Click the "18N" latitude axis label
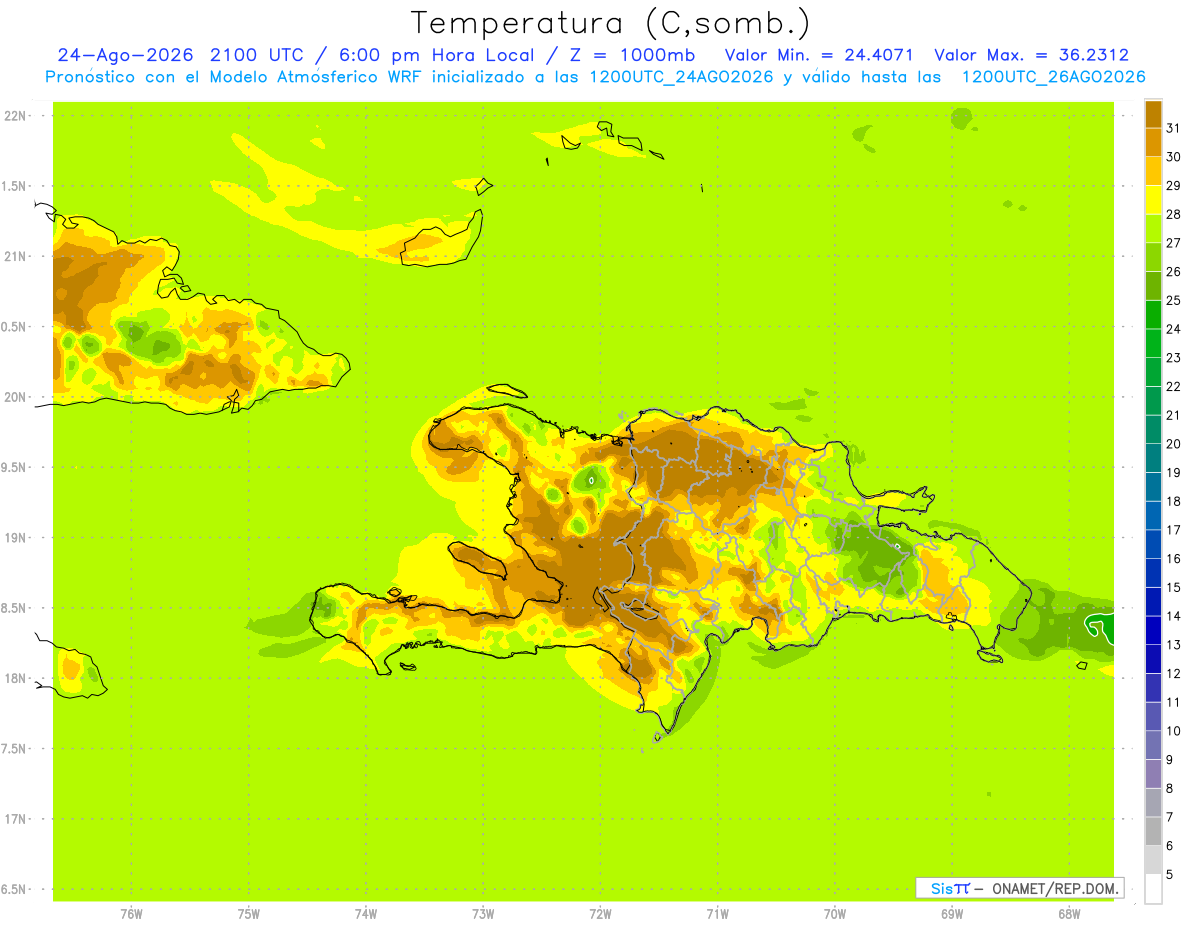The height and width of the screenshot is (927, 1200). click(x=17, y=679)
